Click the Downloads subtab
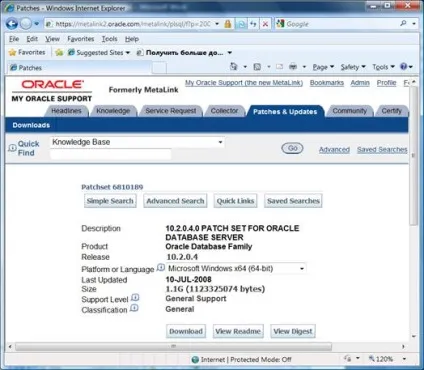The width and height of the screenshot is (424, 370). tap(31, 125)
